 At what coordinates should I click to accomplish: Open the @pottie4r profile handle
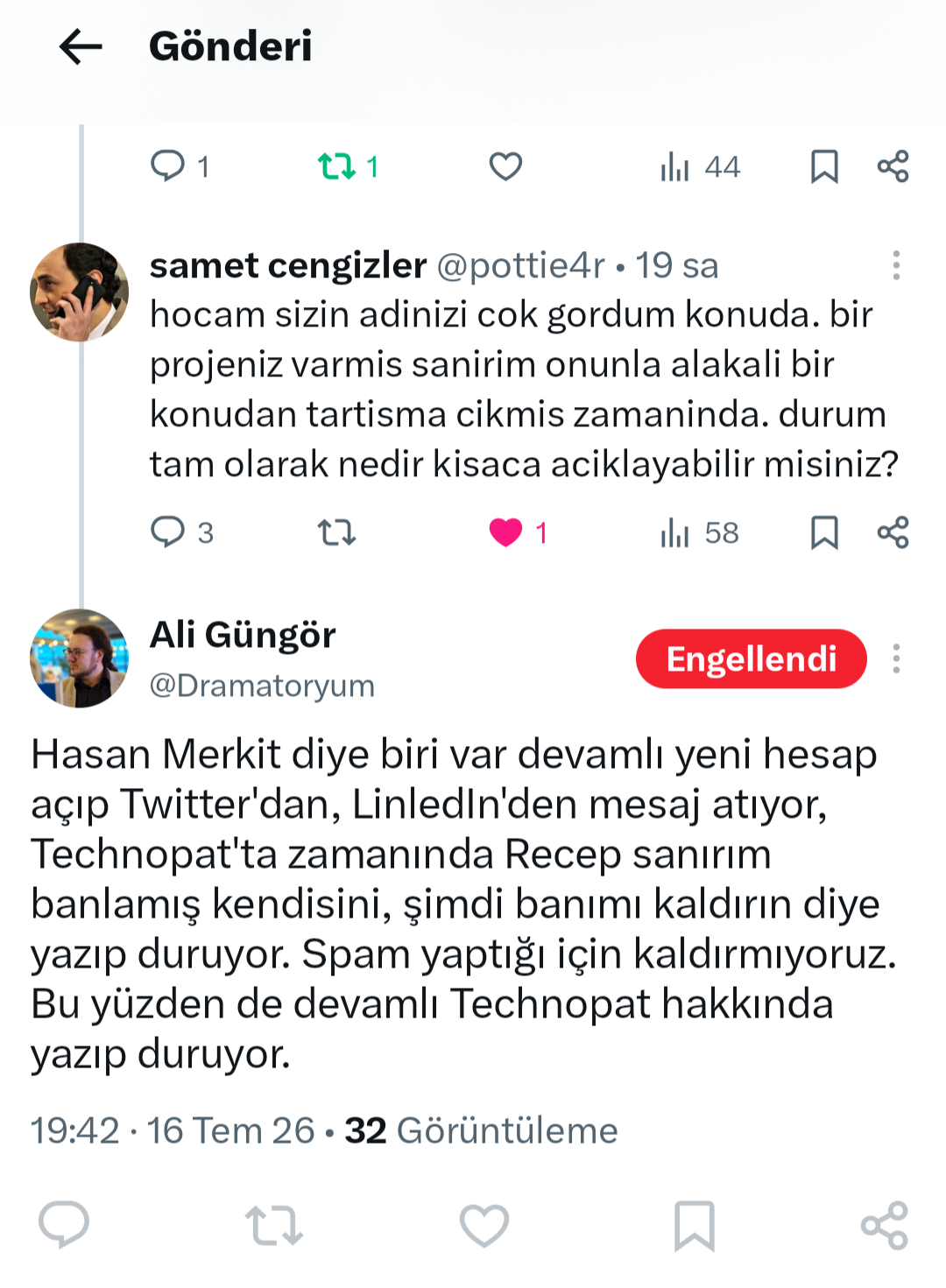pos(520,265)
